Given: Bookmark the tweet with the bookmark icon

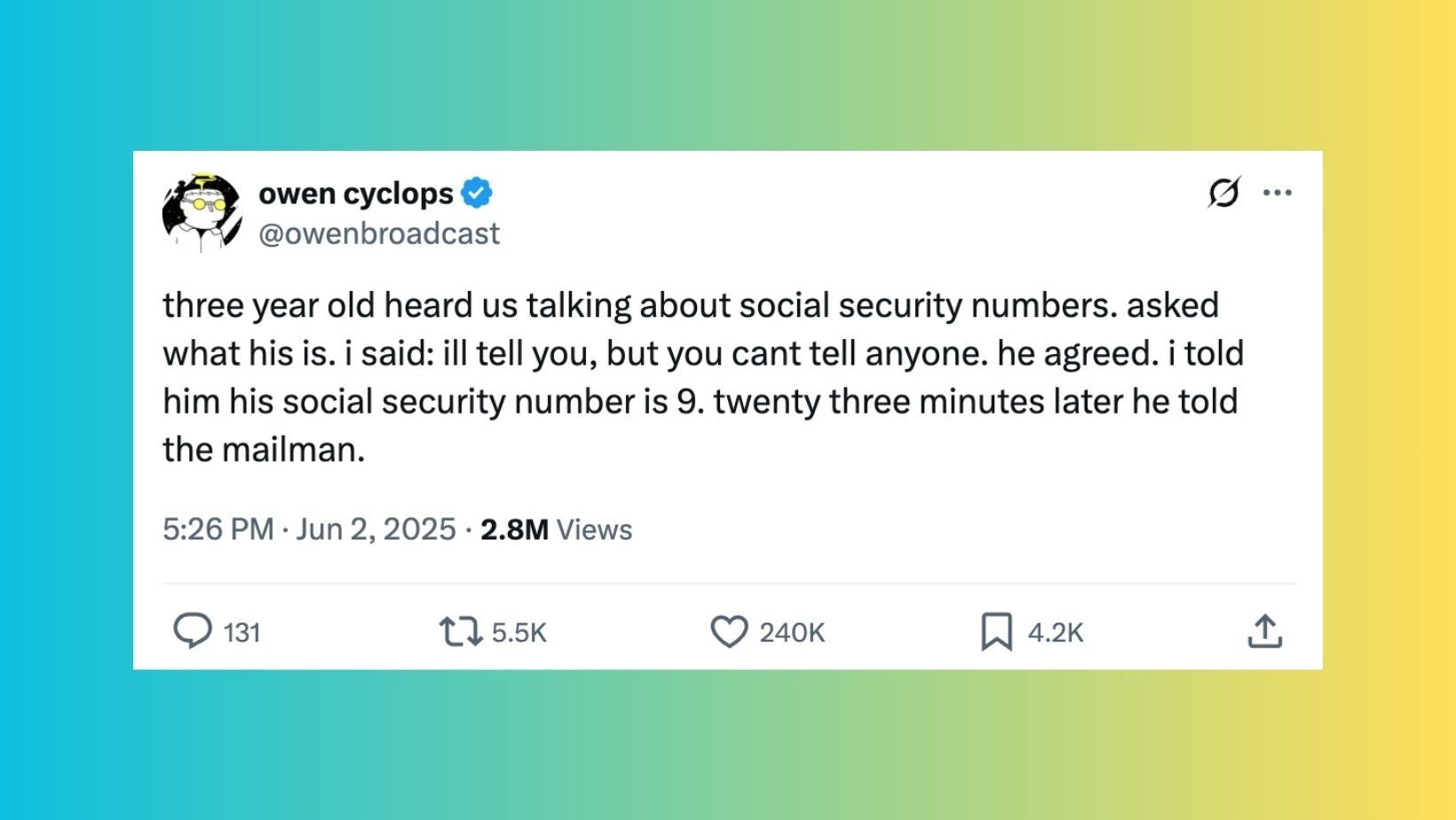Looking at the screenshot, I should click(x=996, y=632).
